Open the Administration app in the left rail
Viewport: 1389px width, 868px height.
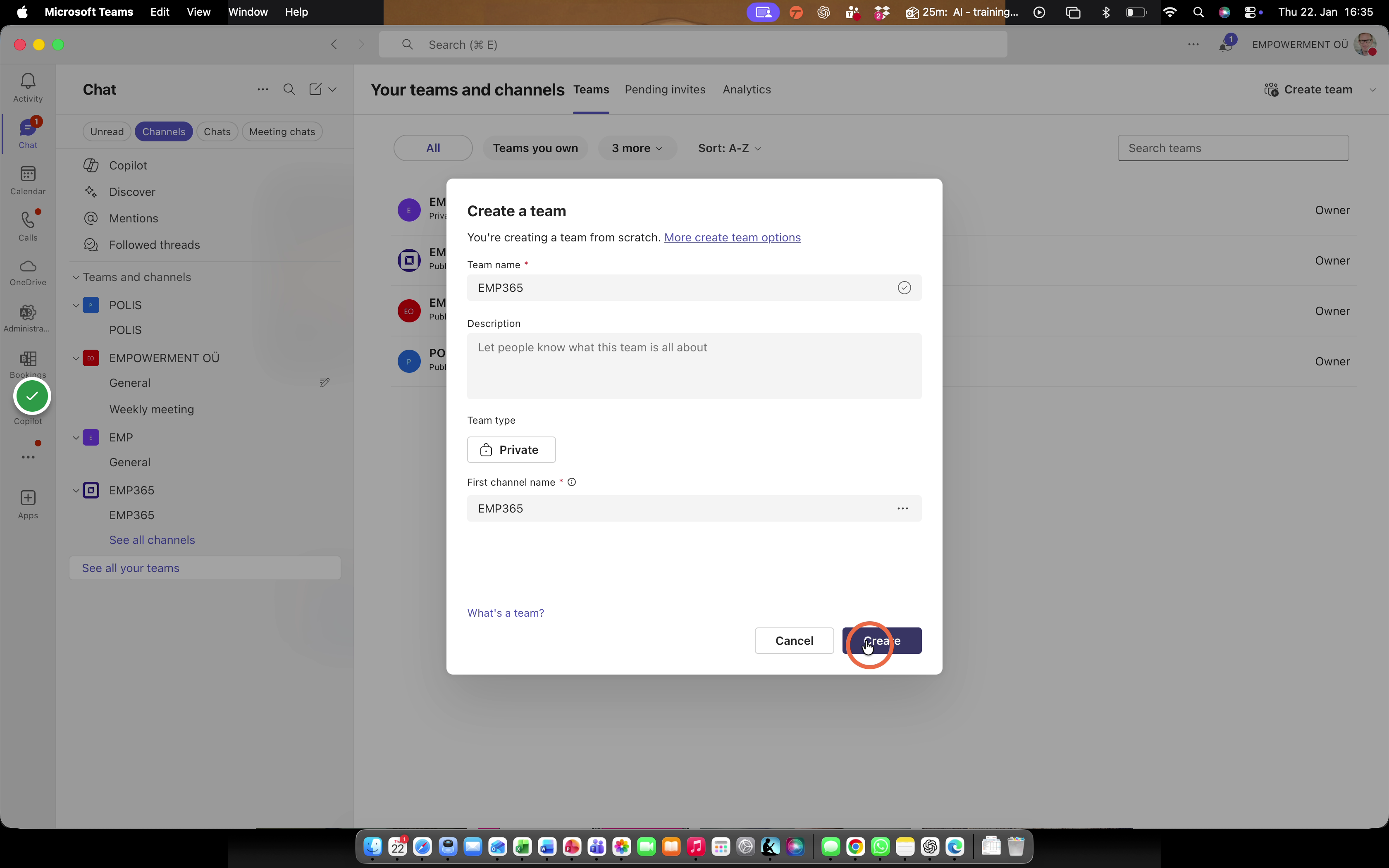(x=28, y=319)
